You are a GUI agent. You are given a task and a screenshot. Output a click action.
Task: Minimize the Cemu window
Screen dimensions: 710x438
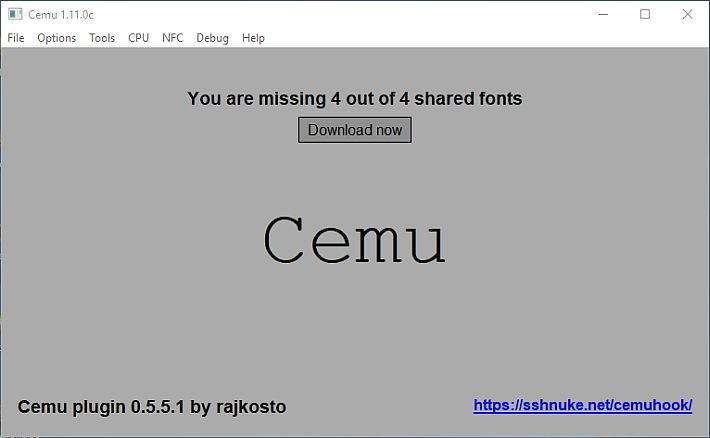tap(603, 14)
